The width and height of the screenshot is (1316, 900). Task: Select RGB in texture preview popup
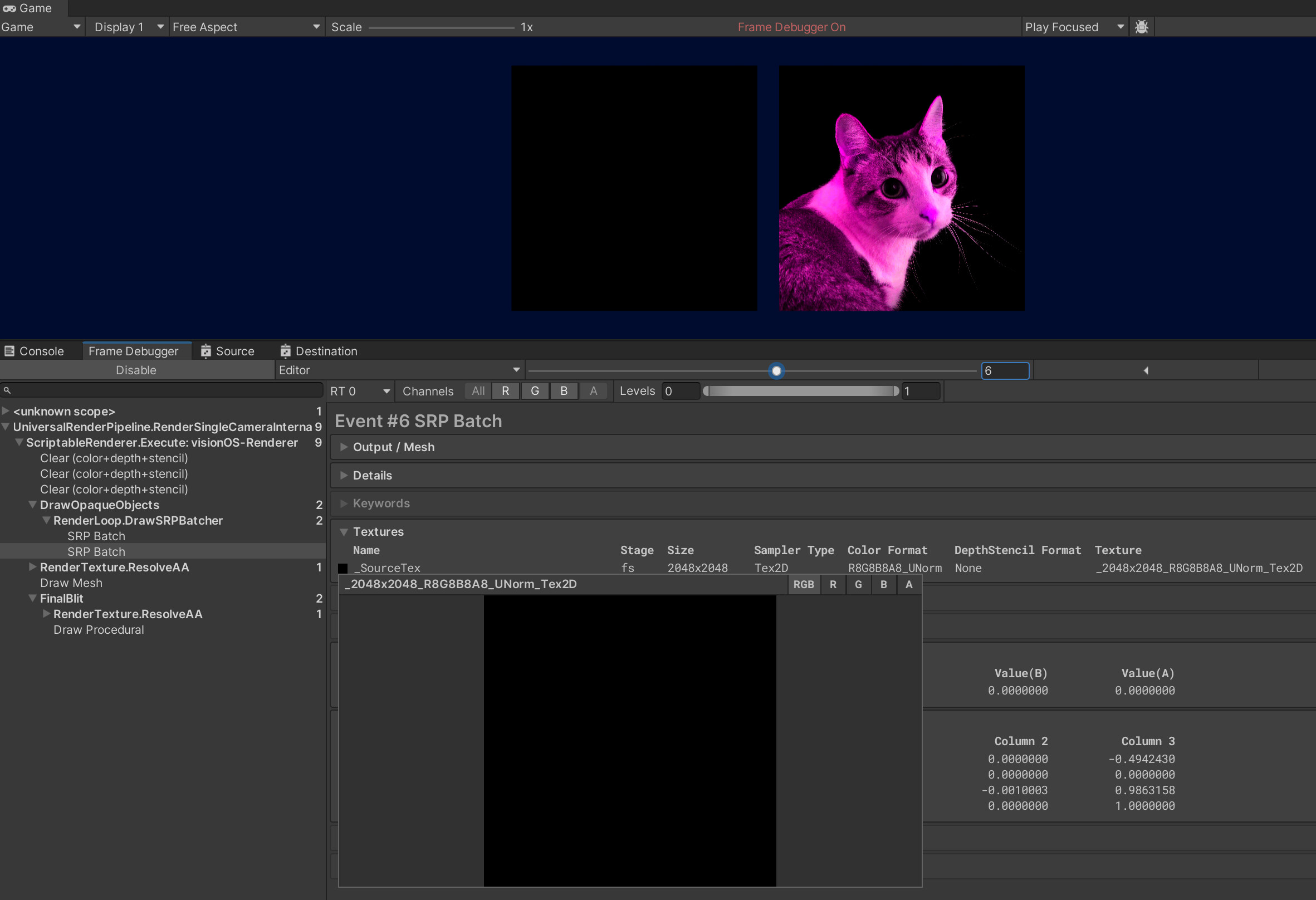coord(804,585)
